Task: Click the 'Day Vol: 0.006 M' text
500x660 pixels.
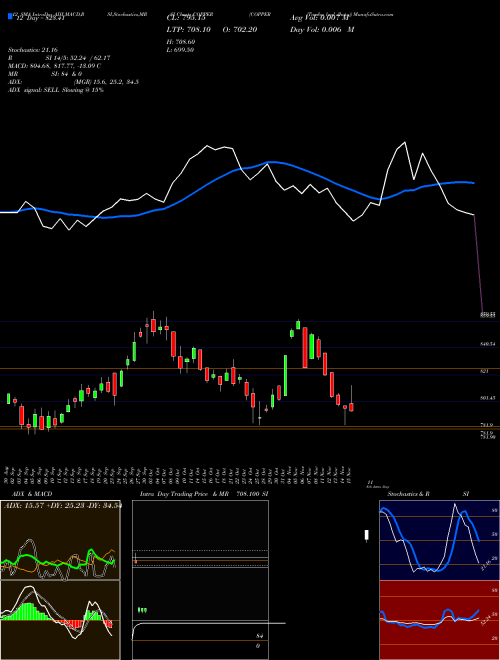Action: click(322, 29)
